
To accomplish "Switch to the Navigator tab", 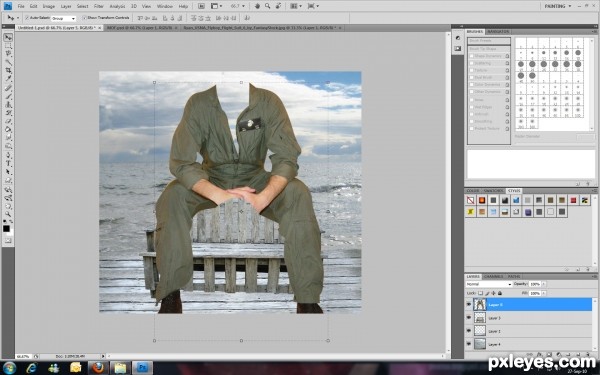I will (x=498, y=32).
